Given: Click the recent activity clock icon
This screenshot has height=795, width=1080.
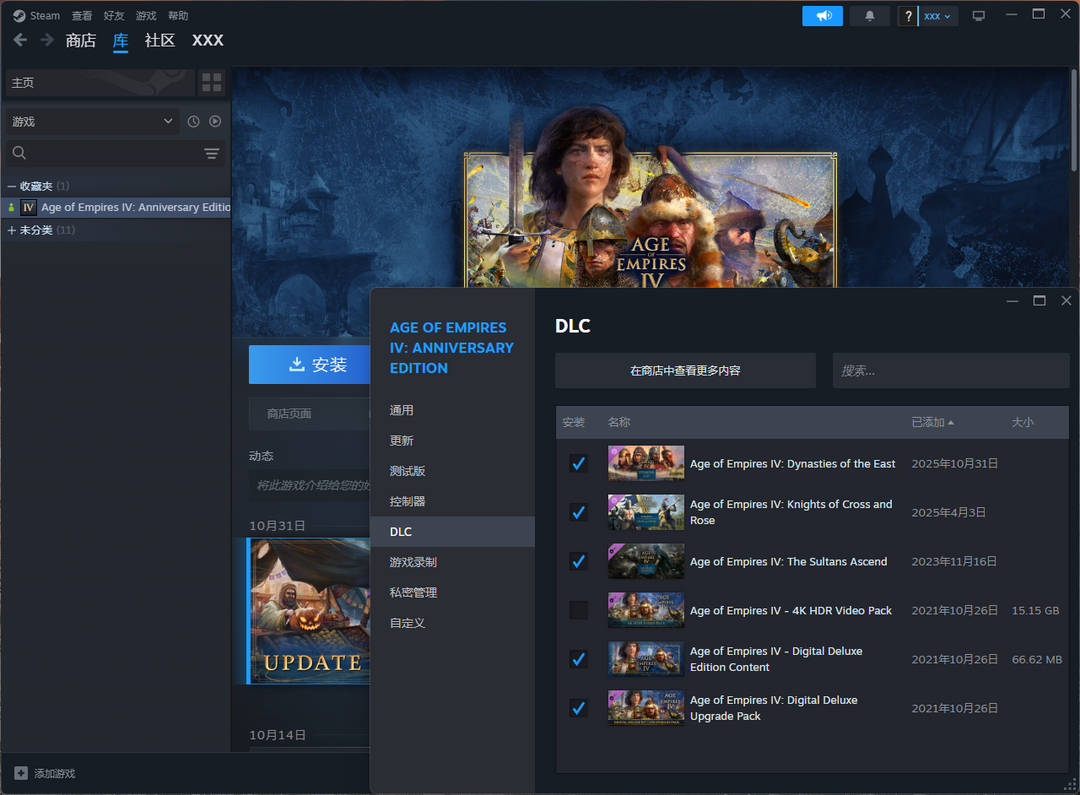Looking at the screenshot, I should tap(193, 121).
